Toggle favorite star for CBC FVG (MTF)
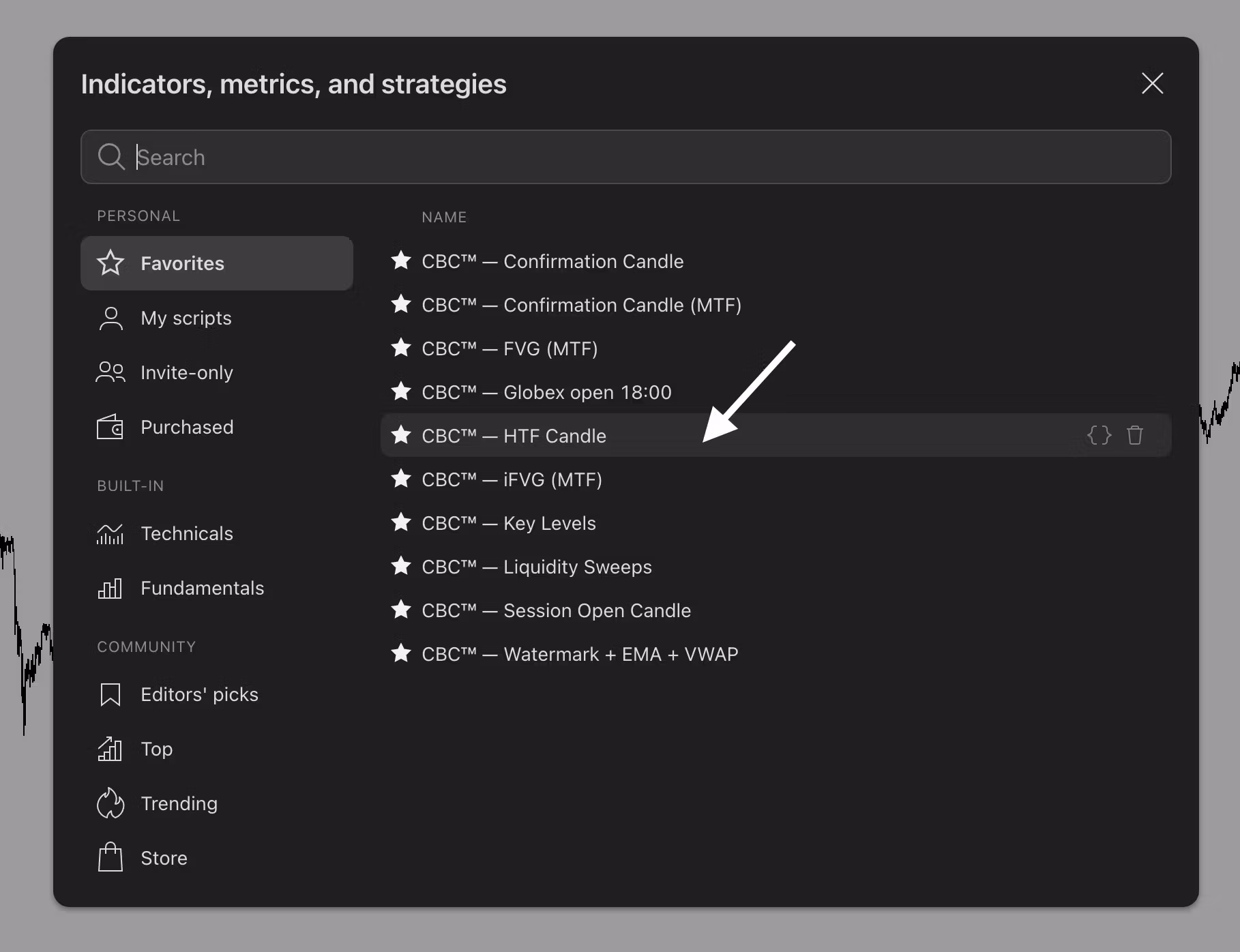The image size is (1240, 952). (x=401, y=348)
